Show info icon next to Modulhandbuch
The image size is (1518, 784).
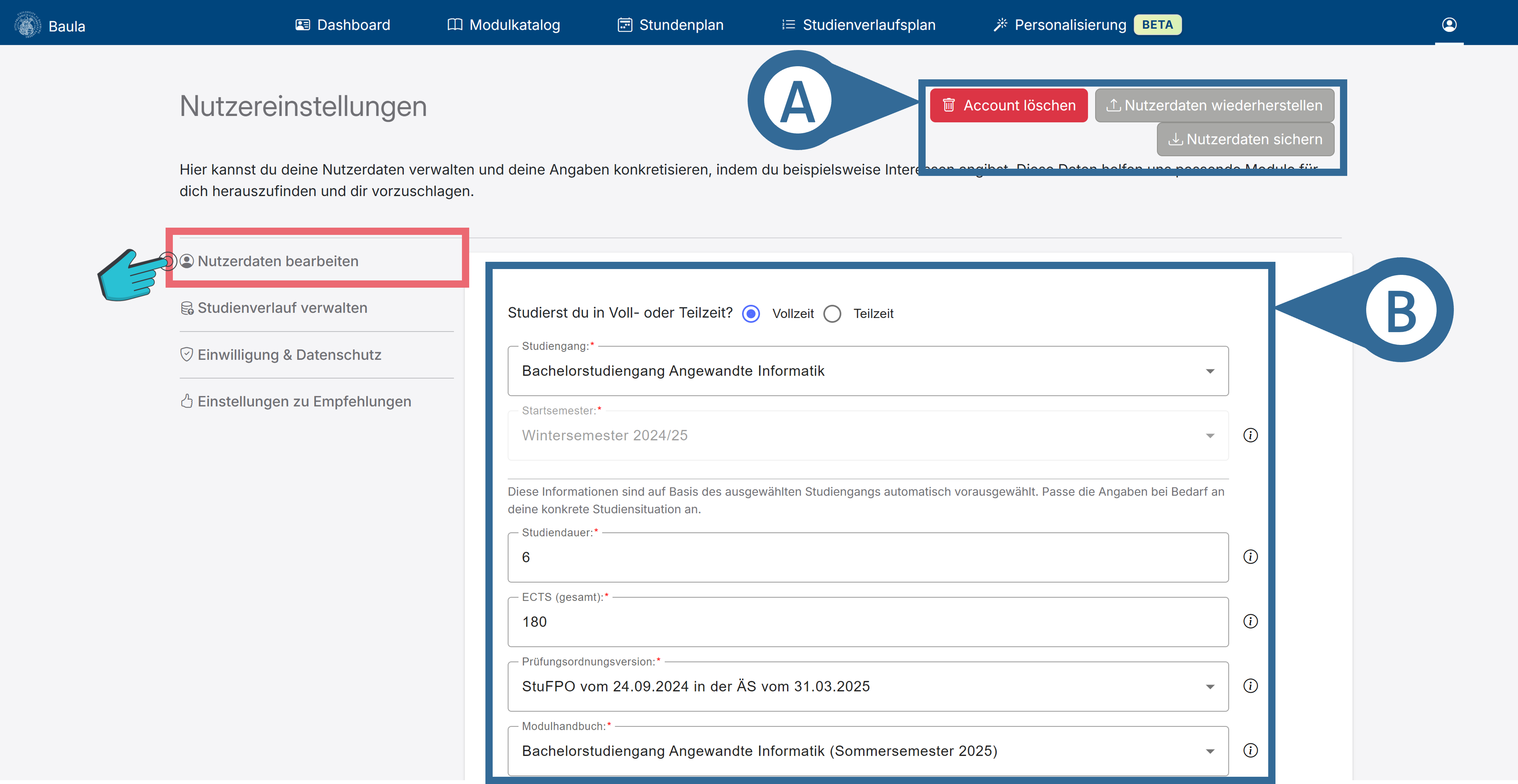1250,751
